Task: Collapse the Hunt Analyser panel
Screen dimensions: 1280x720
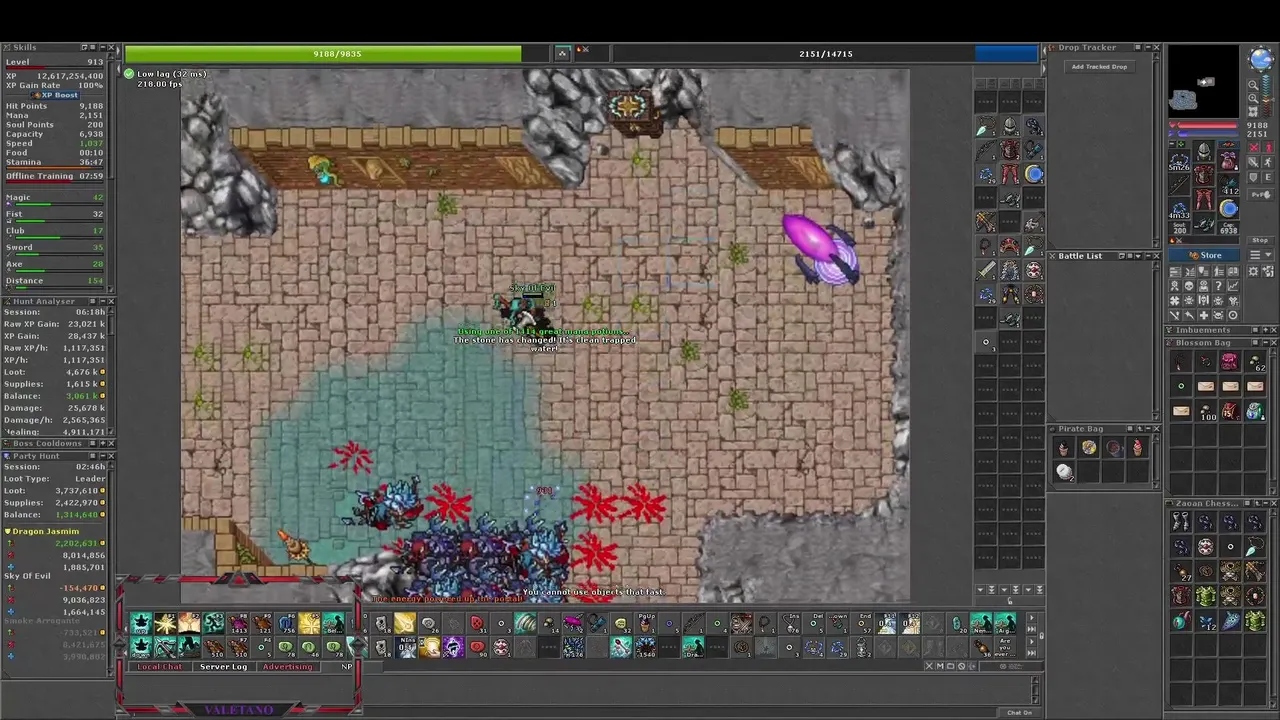Action: click(x=103, y=301)
